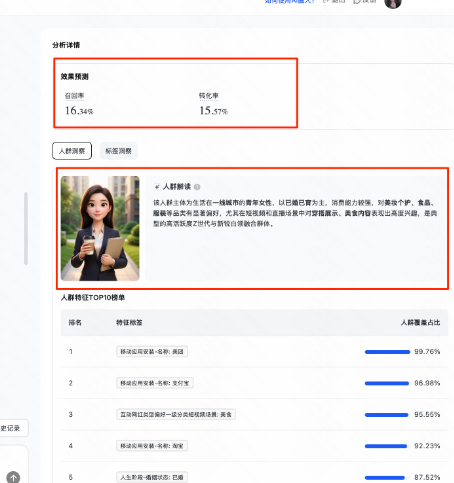Click the 效果预测 heading

tap(74, 77)
